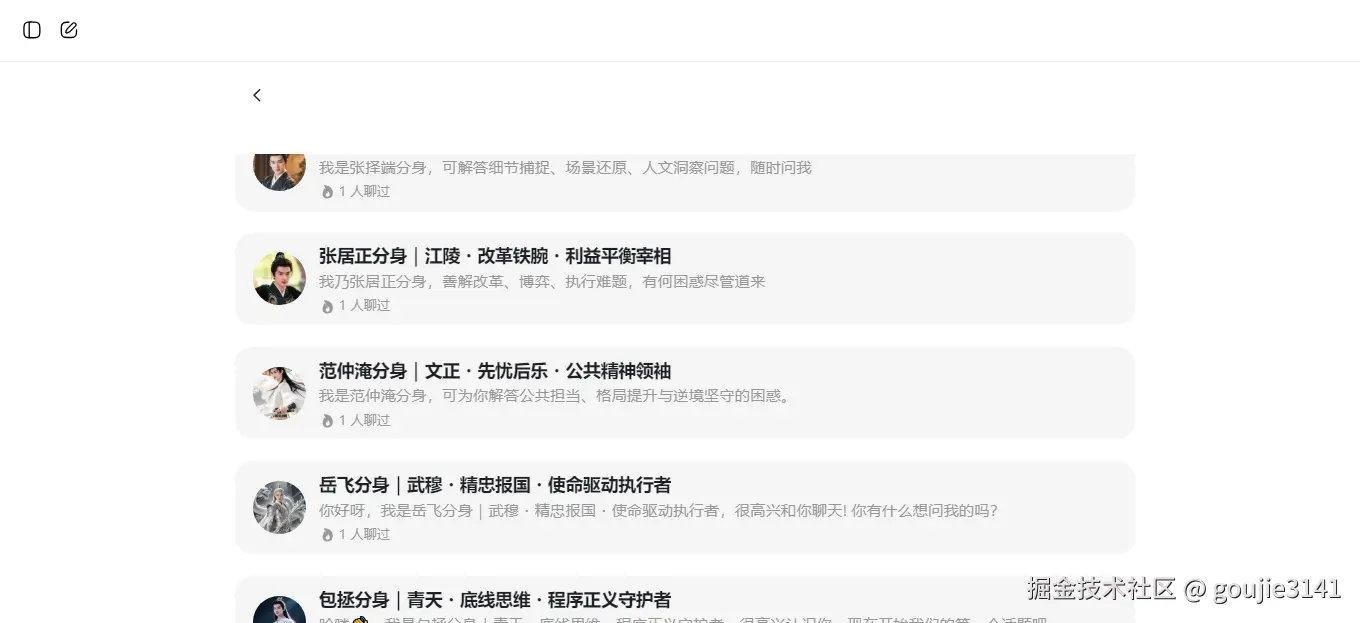
Task: Open a new chat with the compose icon
Action: pyautogui.click(x=68, y=29)
